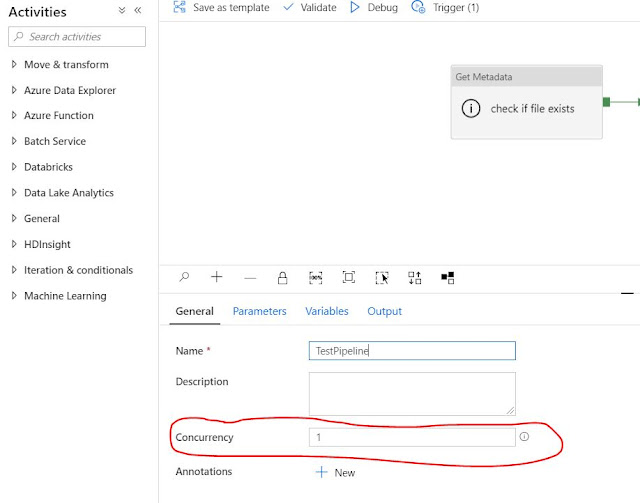Click the Validate label
Screen dimensions: 640x503
tap(318, 7)
